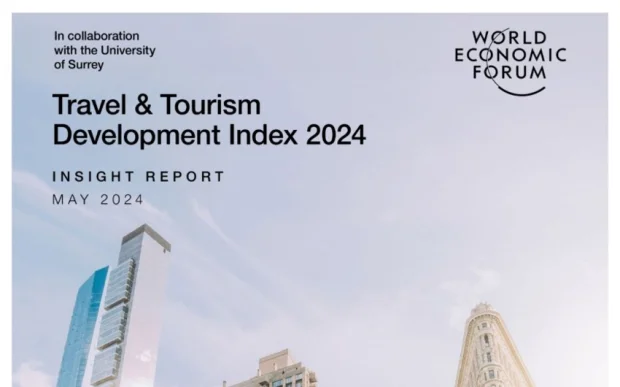Image resolution: width=620 pixels, height=387 pixels.
Task: Select the word ECONOMIC in the logo
Action: [x=510, y=55]
